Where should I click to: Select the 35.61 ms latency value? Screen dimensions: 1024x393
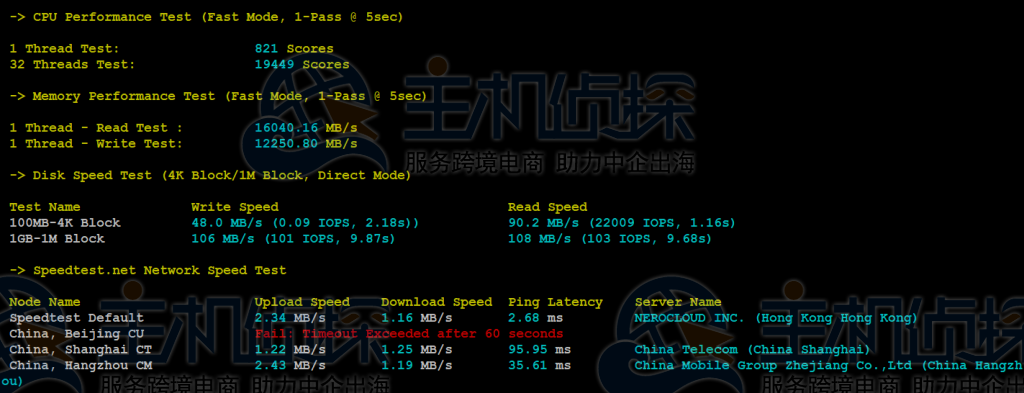pyautogui.click(x=539, y=365)
